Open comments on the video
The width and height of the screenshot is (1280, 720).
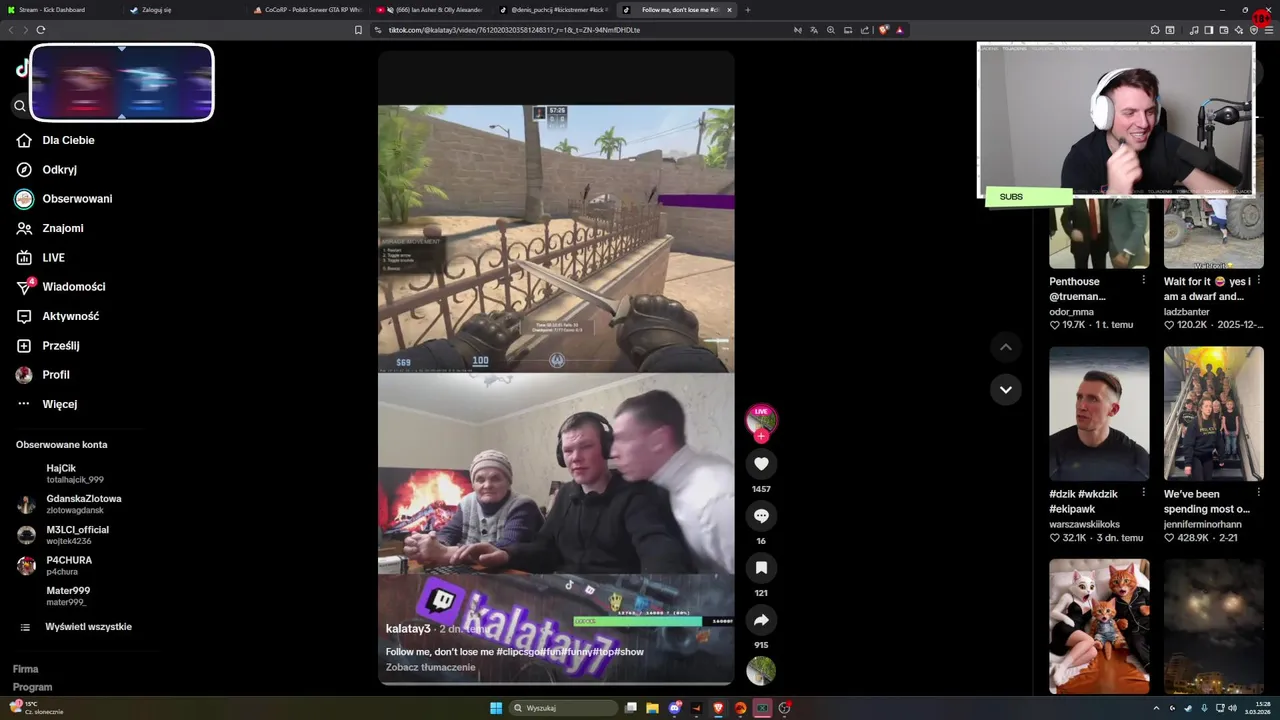point(761,516)
